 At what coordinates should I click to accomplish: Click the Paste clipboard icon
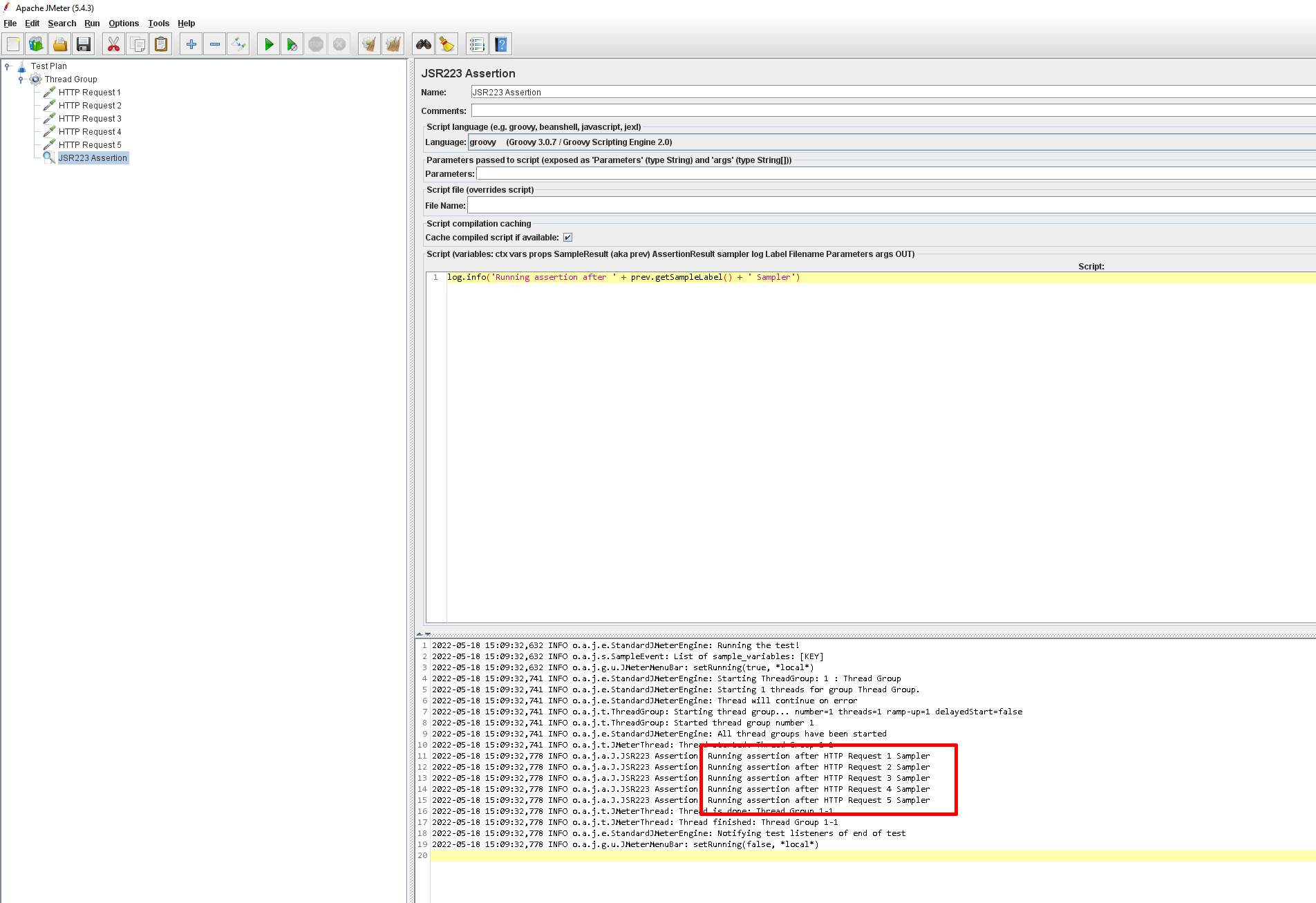161,44
